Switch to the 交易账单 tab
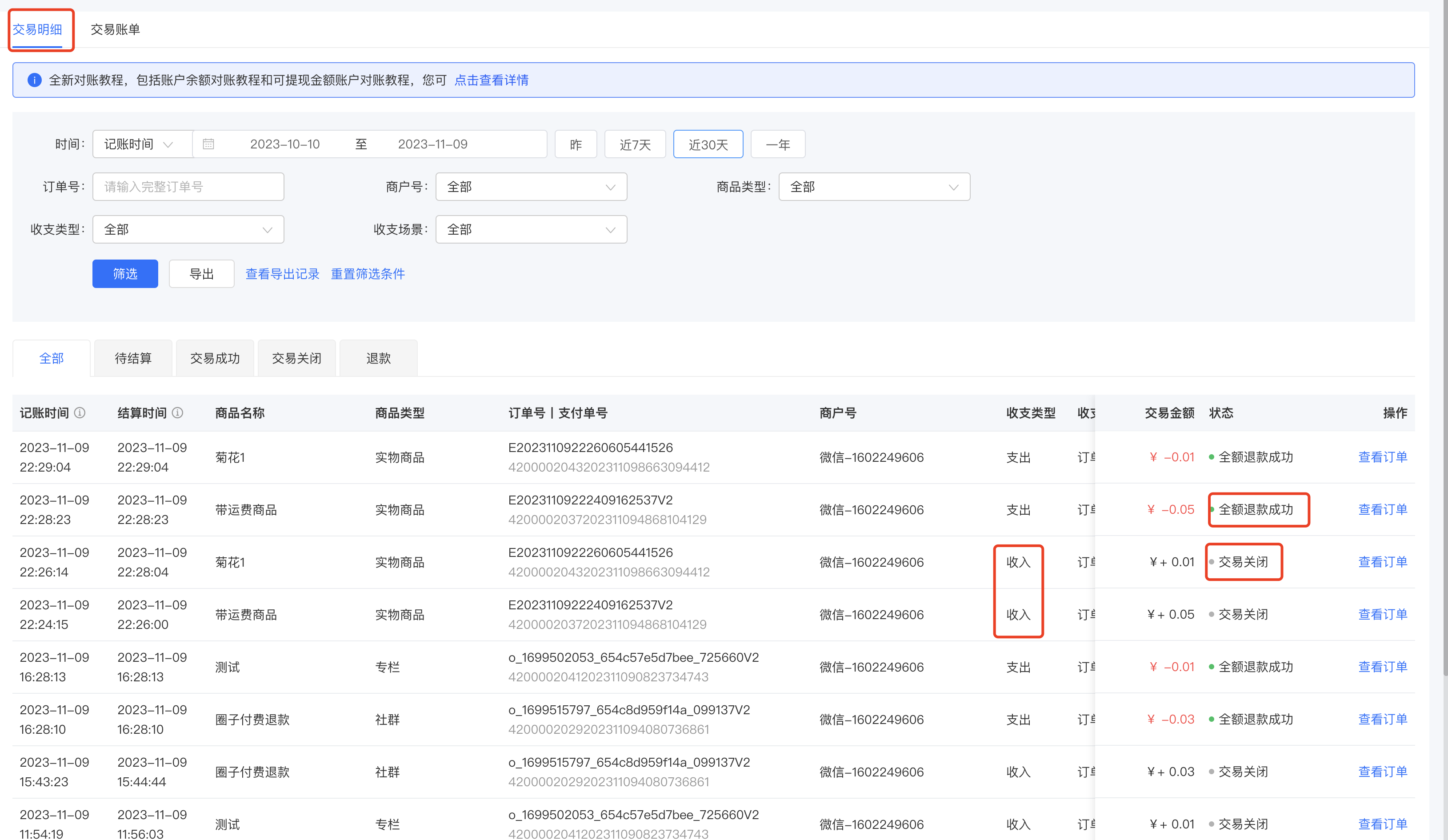 pos(115,29)
